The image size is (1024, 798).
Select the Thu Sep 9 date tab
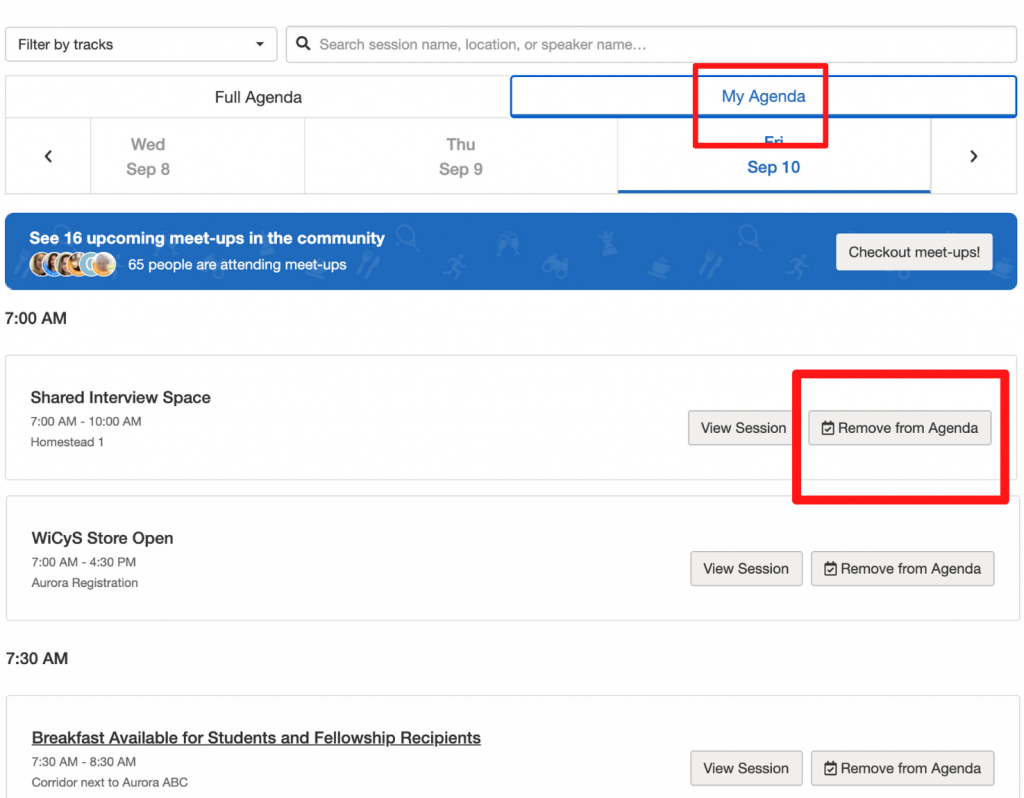point(460,157)
